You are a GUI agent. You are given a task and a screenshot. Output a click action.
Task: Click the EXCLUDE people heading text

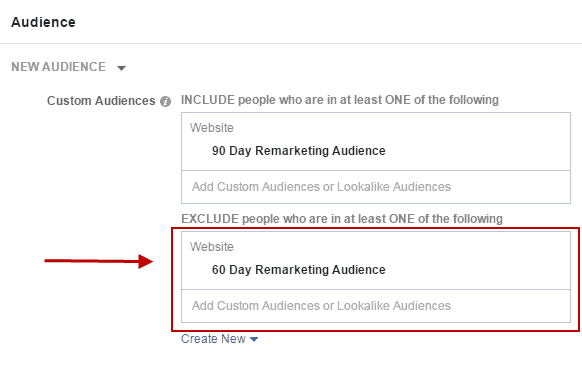pos(342,219)
